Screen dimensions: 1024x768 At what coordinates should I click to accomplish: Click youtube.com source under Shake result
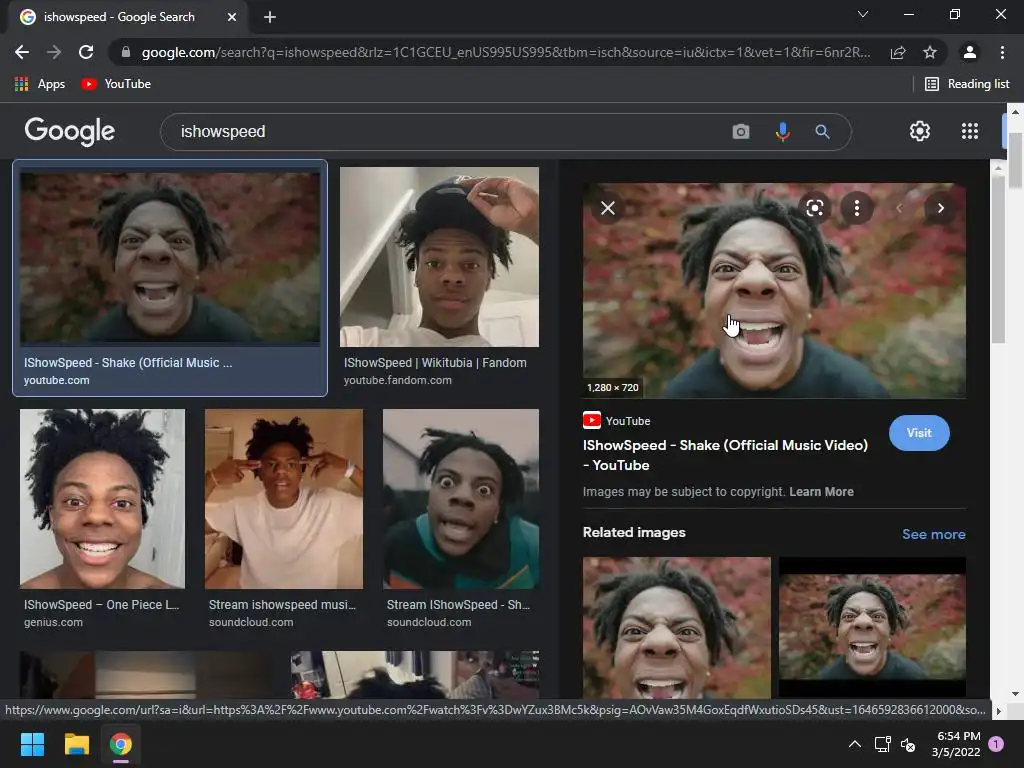pyautogui.click(x=57, y=380)
